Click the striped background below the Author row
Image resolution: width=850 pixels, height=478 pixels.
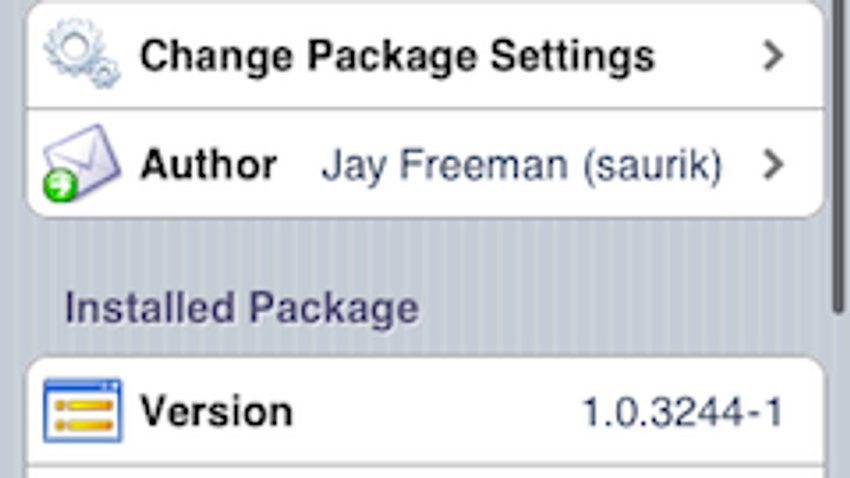[x=425, y=249]
